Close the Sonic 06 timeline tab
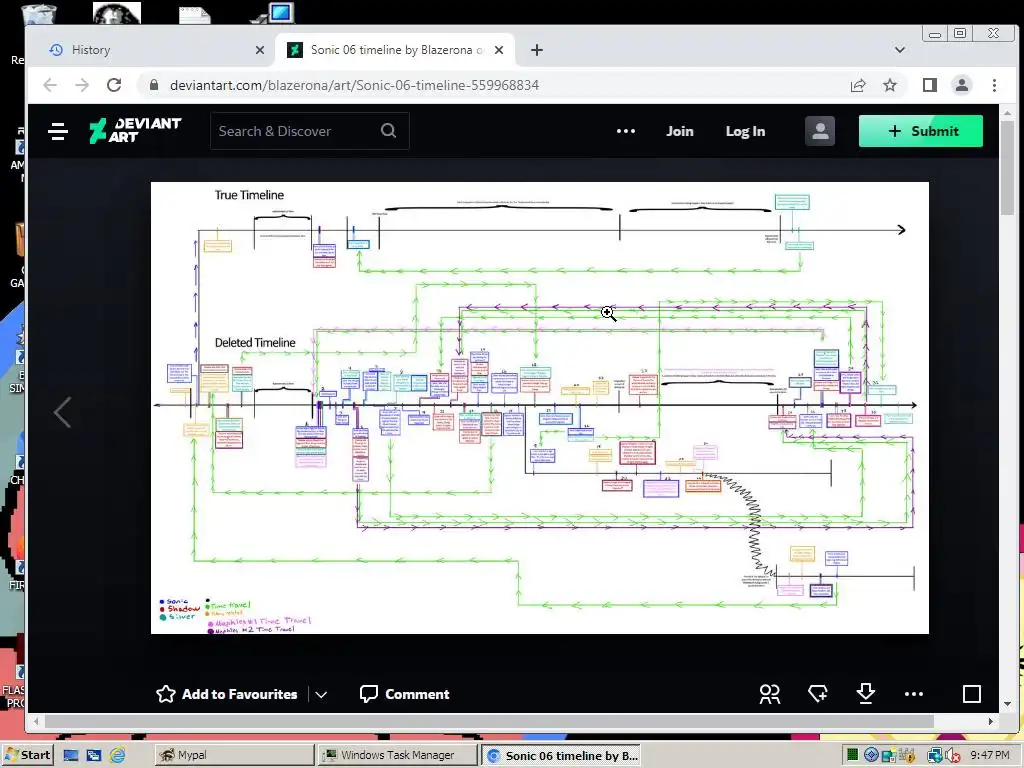1024x768 pixels. point(499,50)
